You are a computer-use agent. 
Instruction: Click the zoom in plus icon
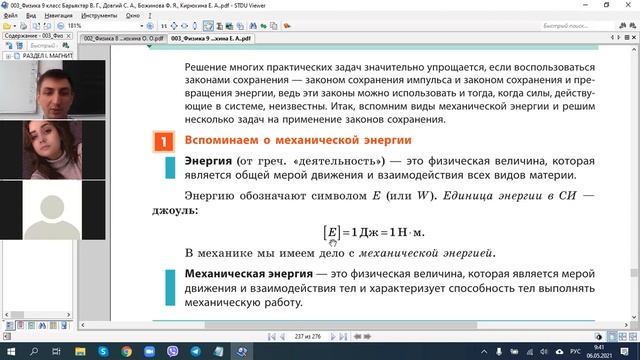click(150, 26)
